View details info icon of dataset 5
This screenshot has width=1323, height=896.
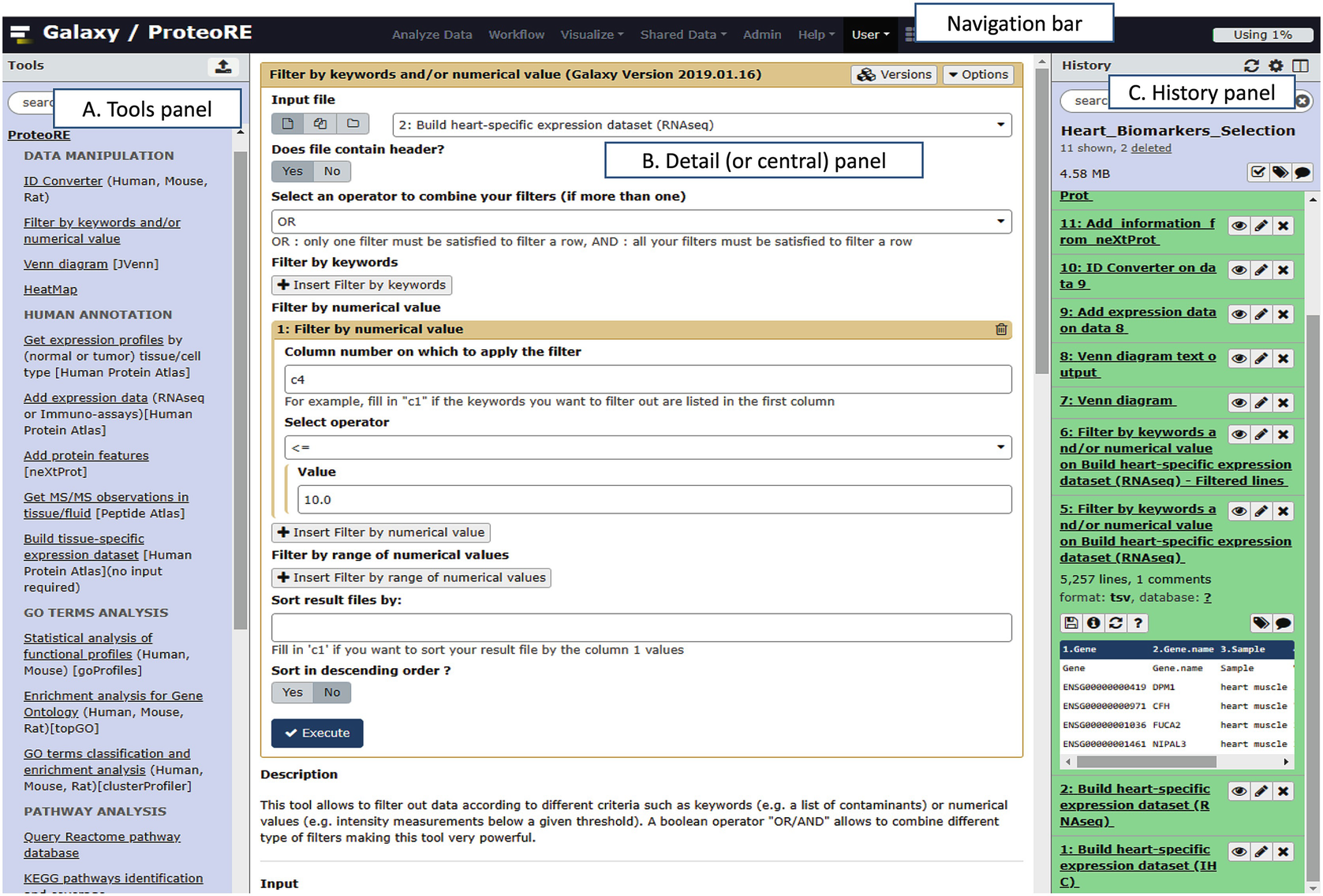coord(1093,623)
